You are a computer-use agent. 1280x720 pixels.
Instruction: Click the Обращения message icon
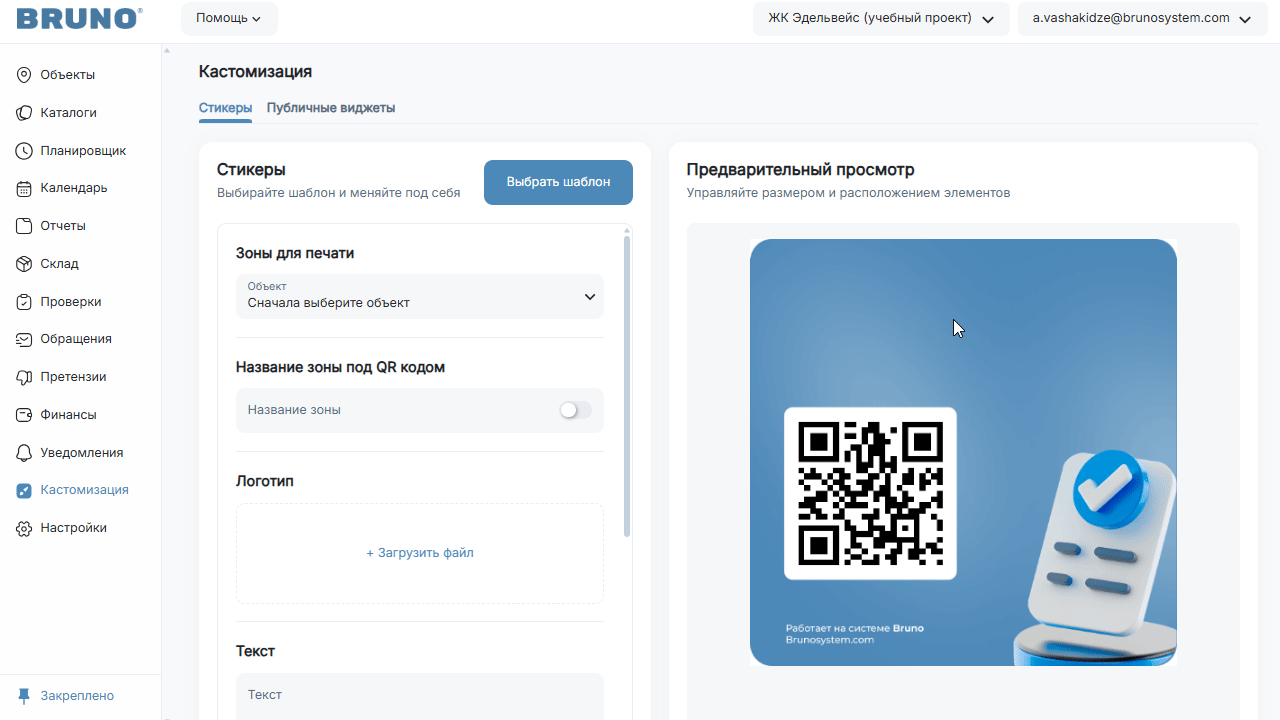pos(24,339)
